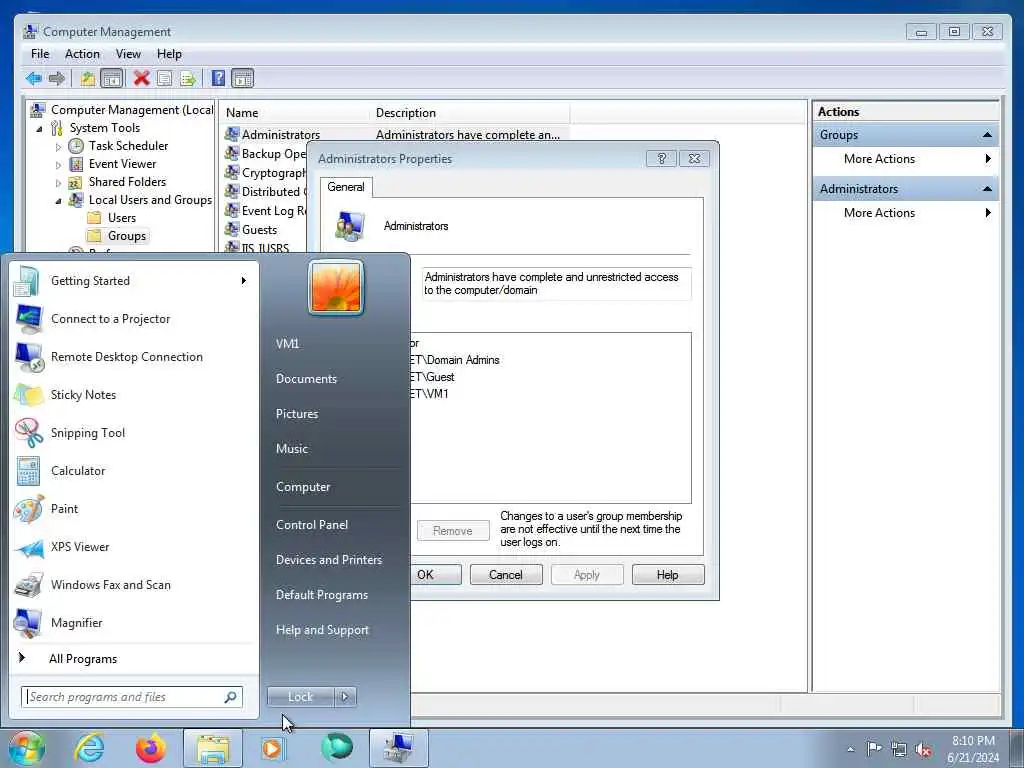
Task: Click the Forward arrow toolbar icon
Action: (x=57, y=79)
